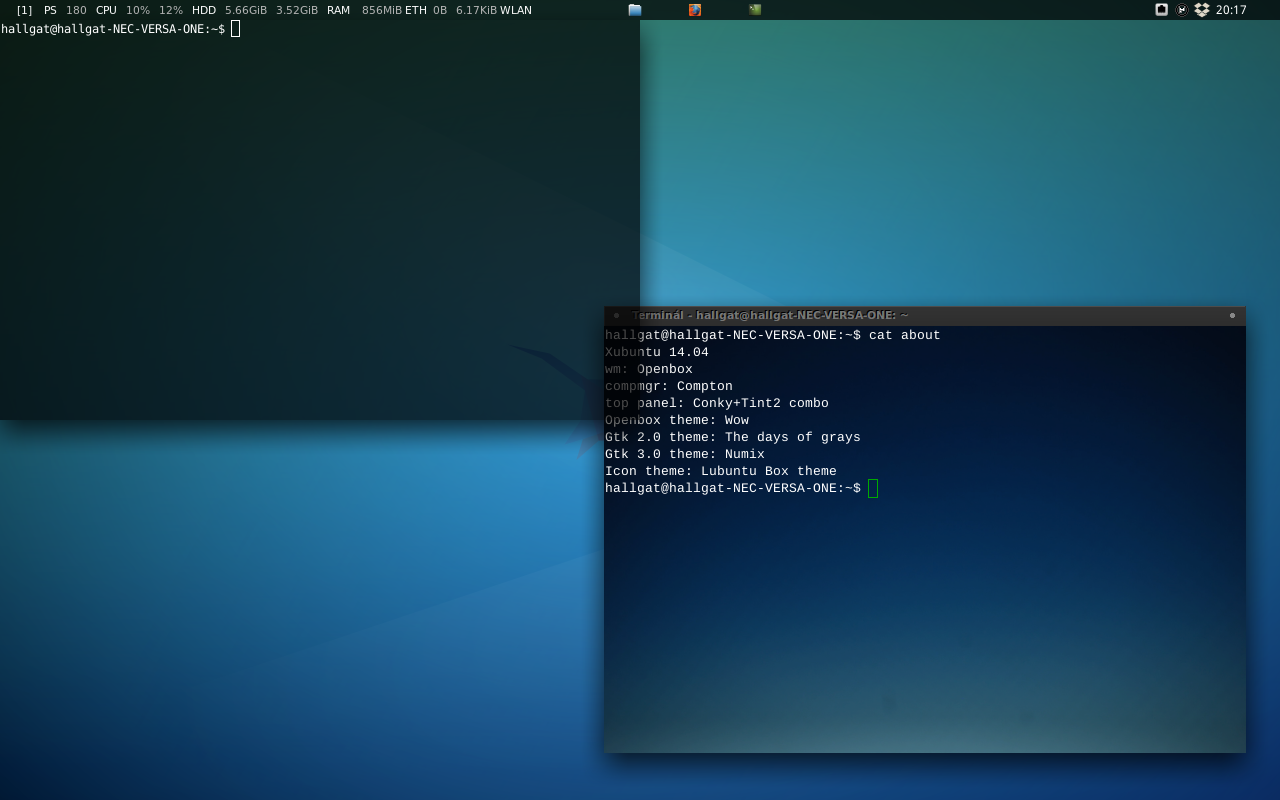Click 'Icon theme: Lubuntu Box theme' line
This screenshot has height=800, width=1280.
click(721, 471)
